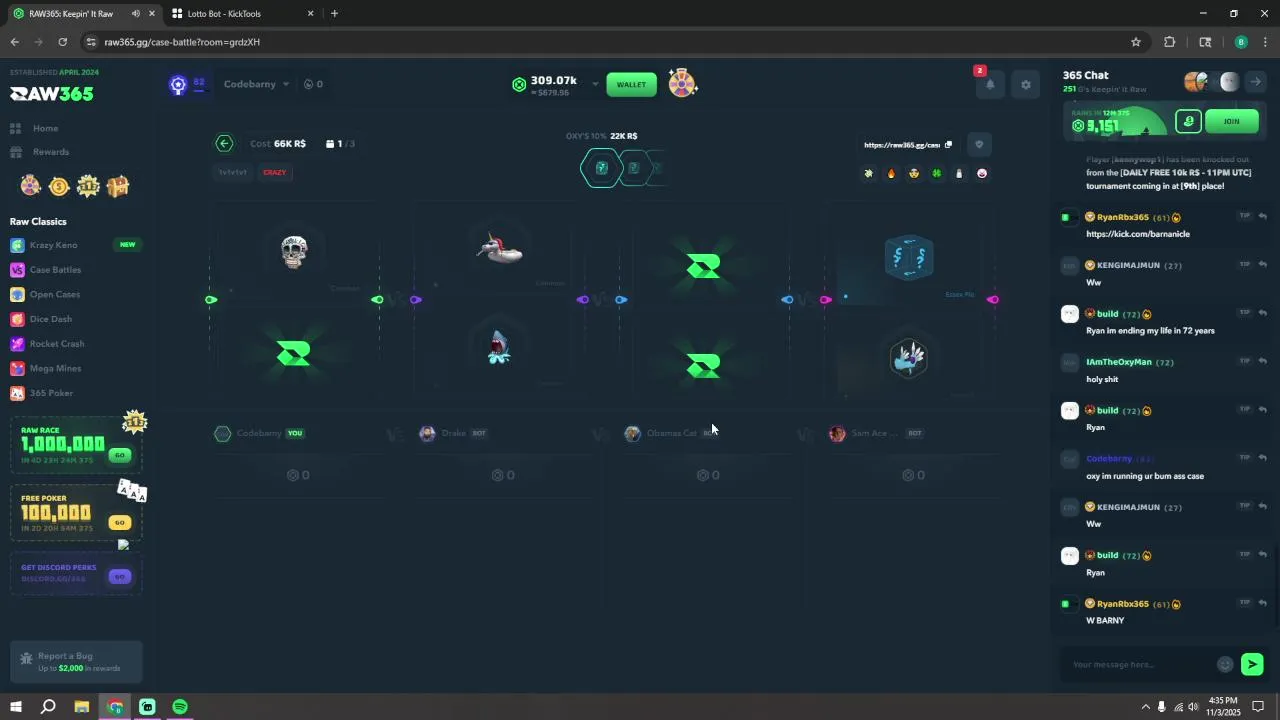Open Windows Start menu
Viewport: 1280px width, 720px height.
pyautogui.click(x=15, y=707)
